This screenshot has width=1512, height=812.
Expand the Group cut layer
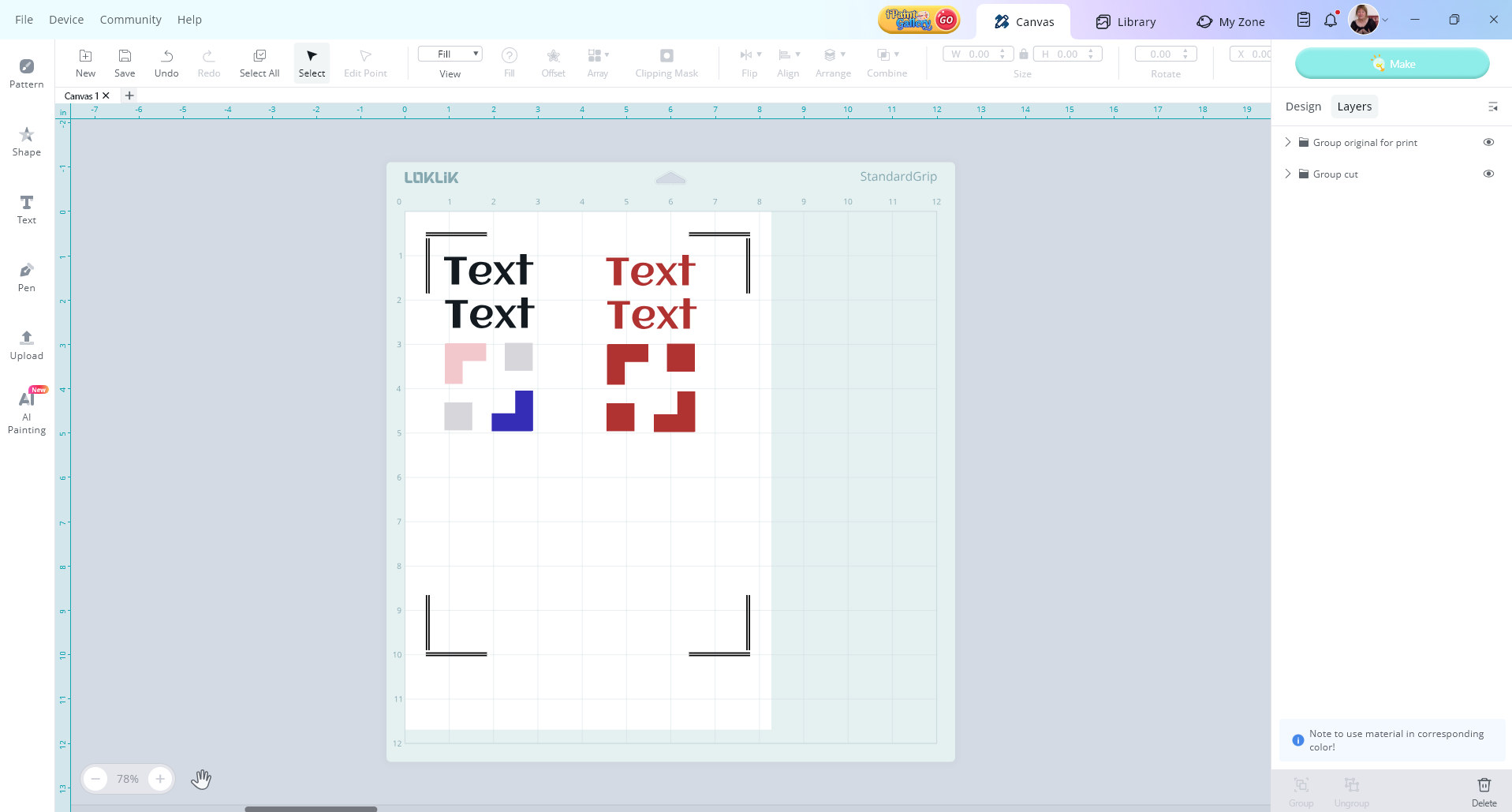(1288, 174)
